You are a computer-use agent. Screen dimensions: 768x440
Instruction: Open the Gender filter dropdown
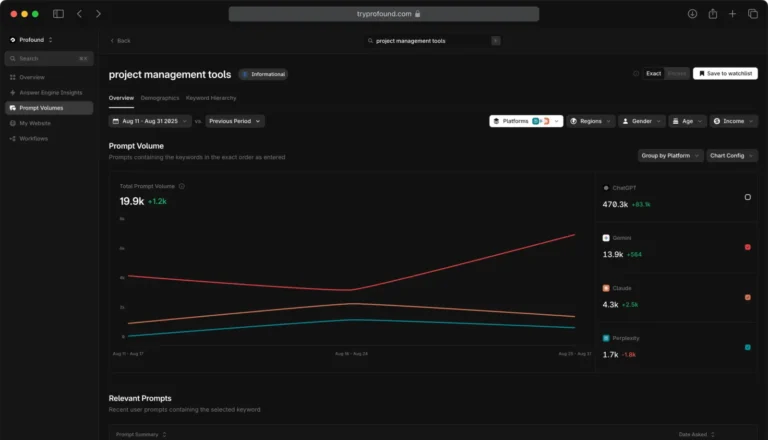[x=641, y=121]
